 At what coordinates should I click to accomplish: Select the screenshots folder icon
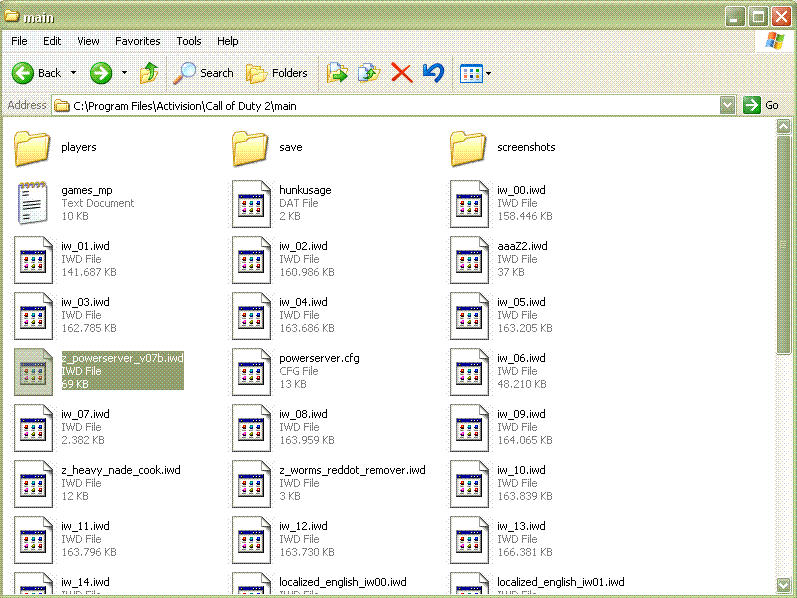coord(468,148)
